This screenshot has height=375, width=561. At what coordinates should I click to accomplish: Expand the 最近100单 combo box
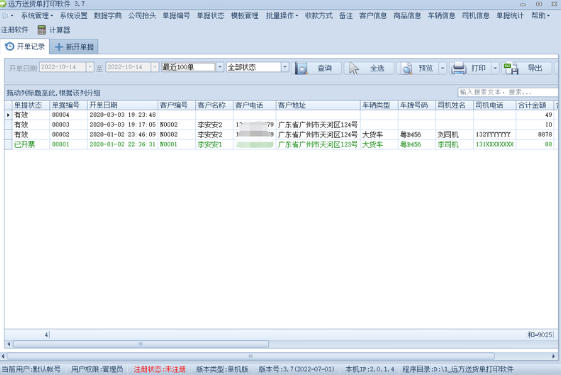[x=220, y=67]
